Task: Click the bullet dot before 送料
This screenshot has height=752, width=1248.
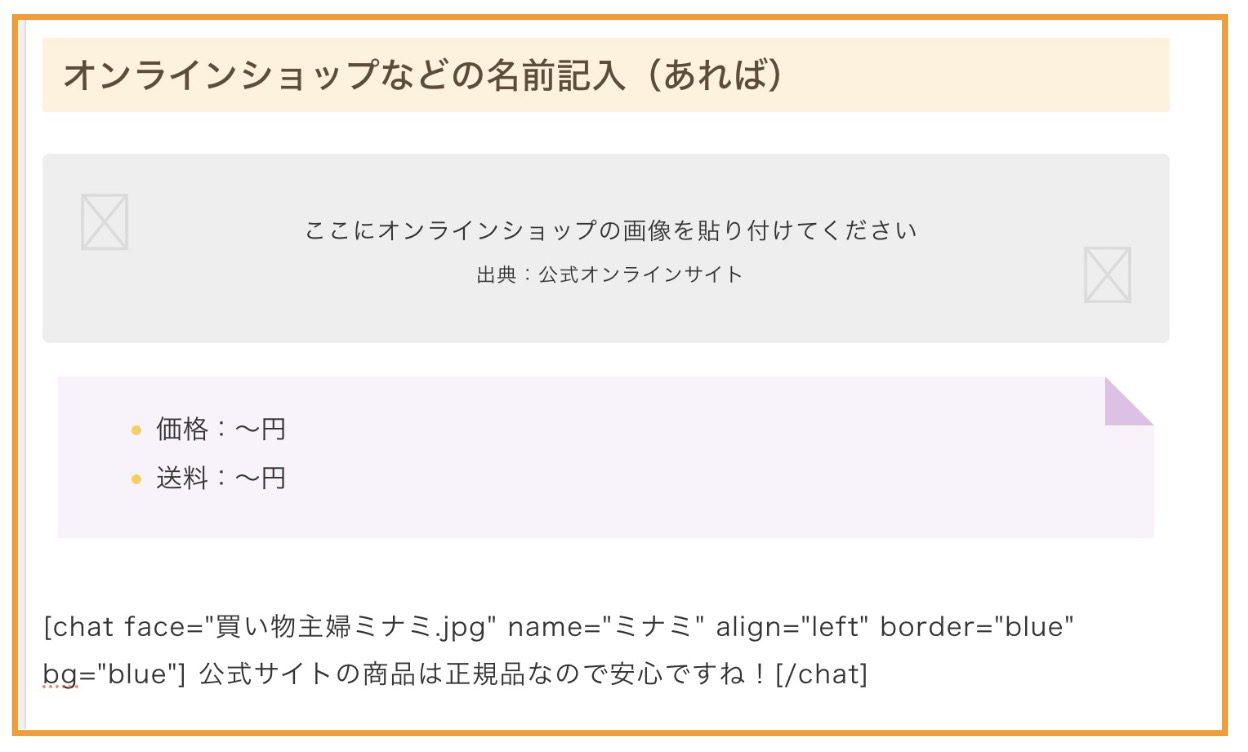Action: [x=137, y=479]
